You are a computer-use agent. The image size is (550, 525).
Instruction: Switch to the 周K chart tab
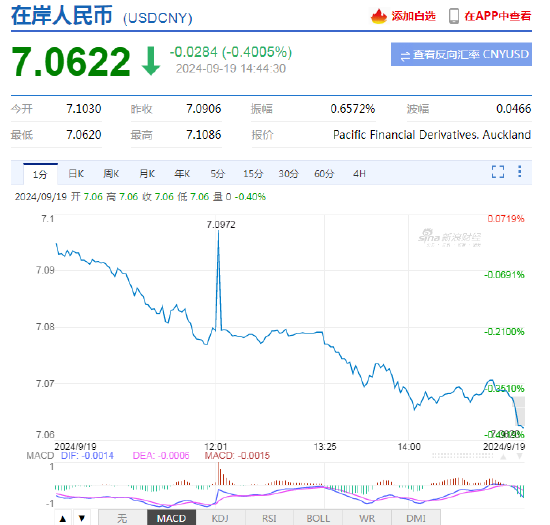coord(111,174)
